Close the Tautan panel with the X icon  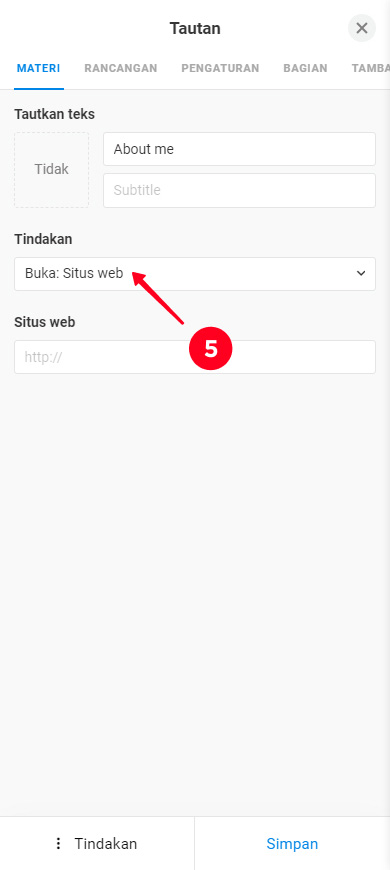pyautogui.click(x=362, y=28)
